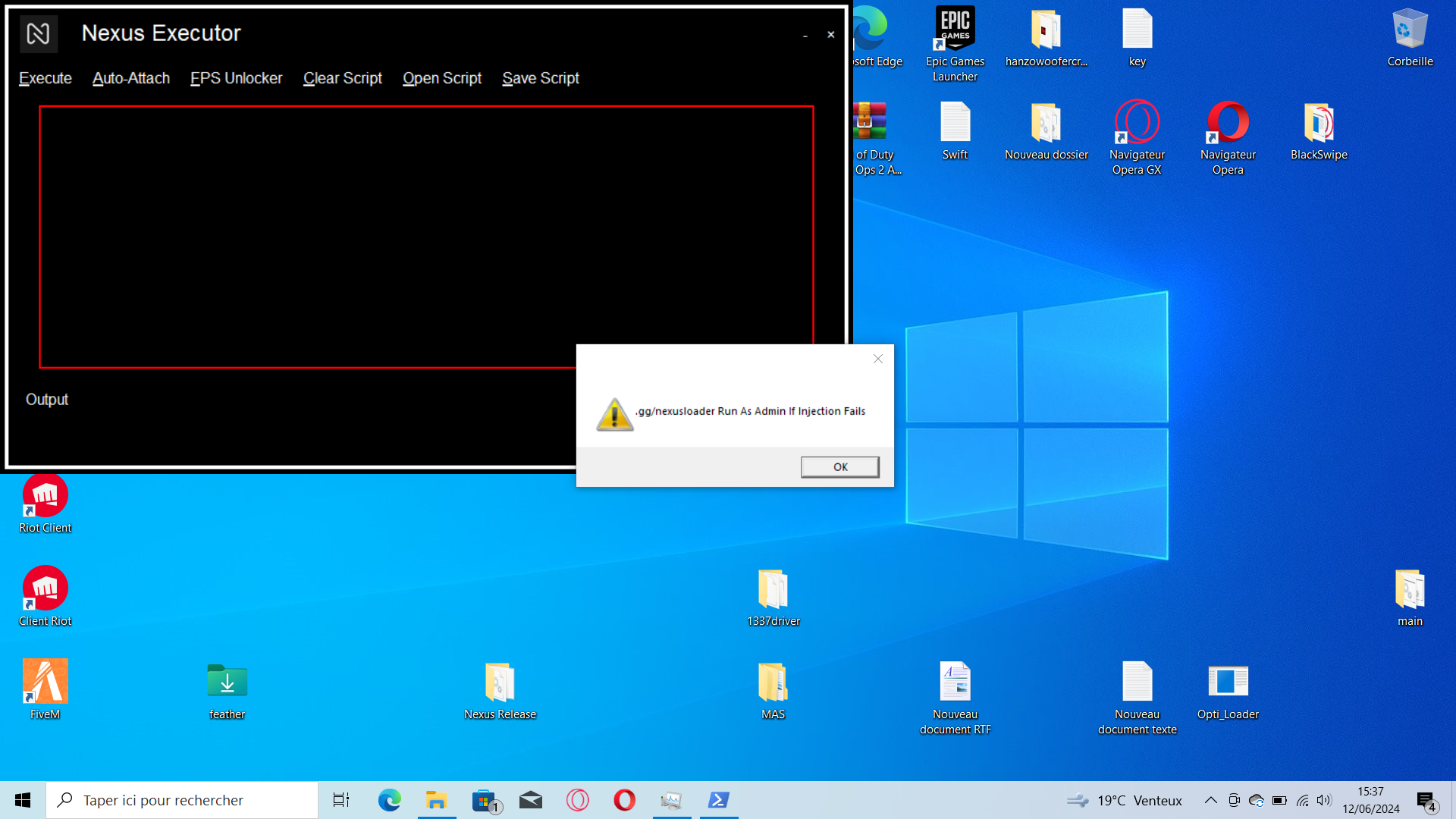Open the notification center icon
The height and width of the screenshot is (819, 1456).
point(1426,800)
